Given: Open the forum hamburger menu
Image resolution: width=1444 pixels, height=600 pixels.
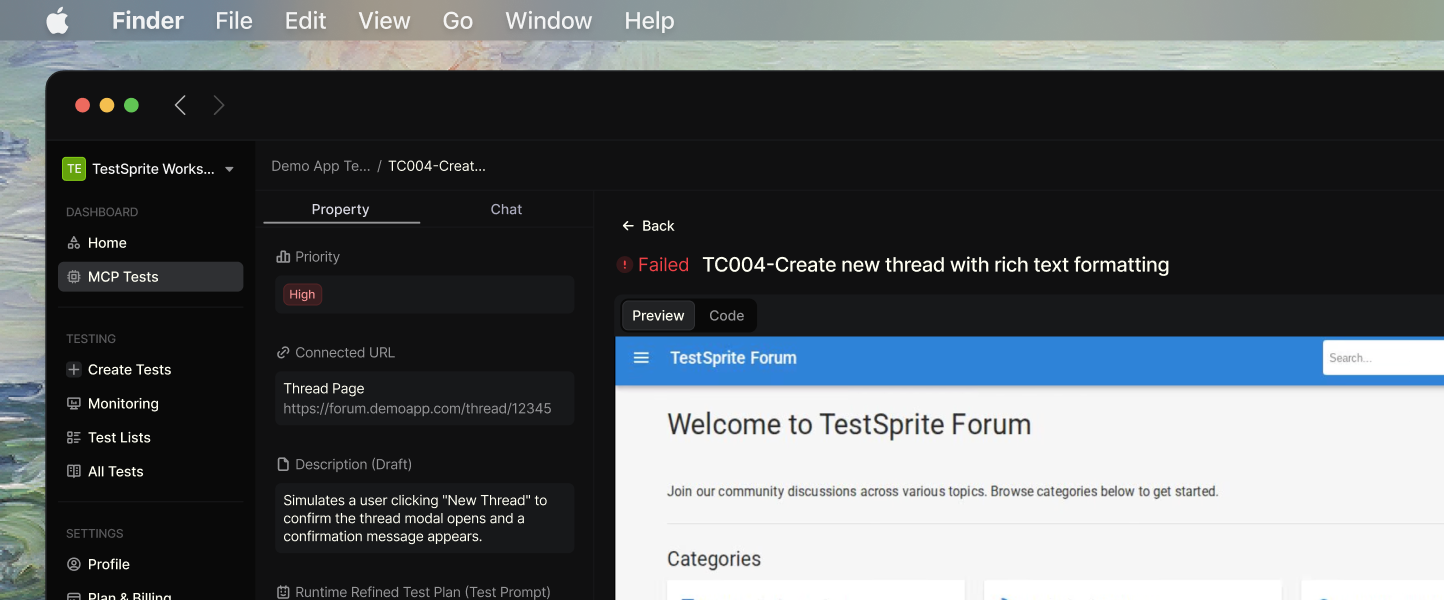Looking at the screenshot, I should (x=642, y=358).
